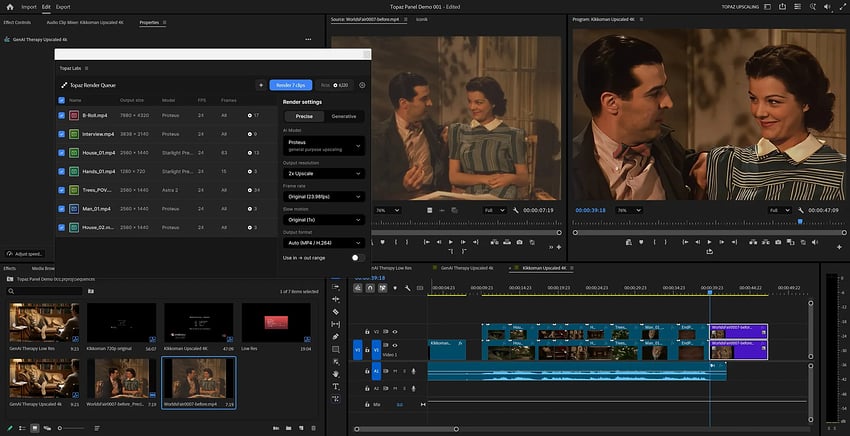Add a marker in the timeline header

[x=395, y=288]
